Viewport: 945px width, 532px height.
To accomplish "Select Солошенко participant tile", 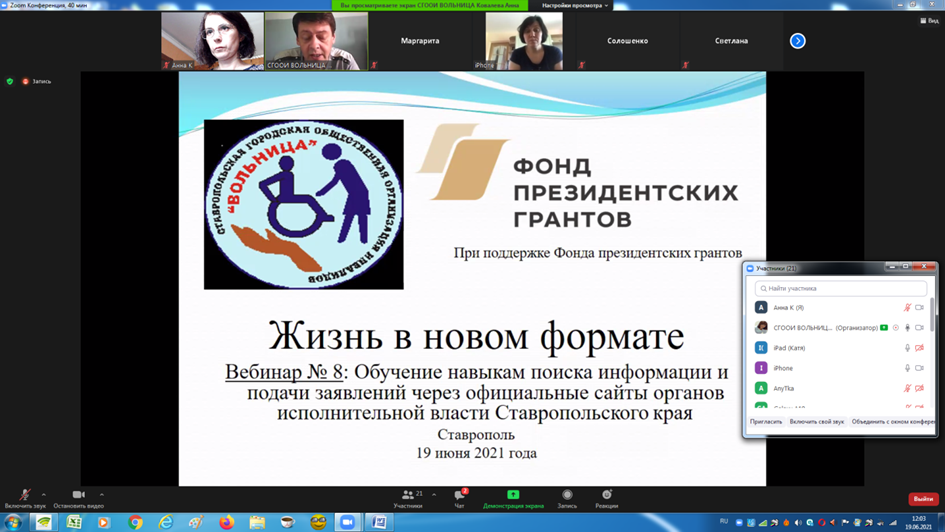I will pos(627,41).
